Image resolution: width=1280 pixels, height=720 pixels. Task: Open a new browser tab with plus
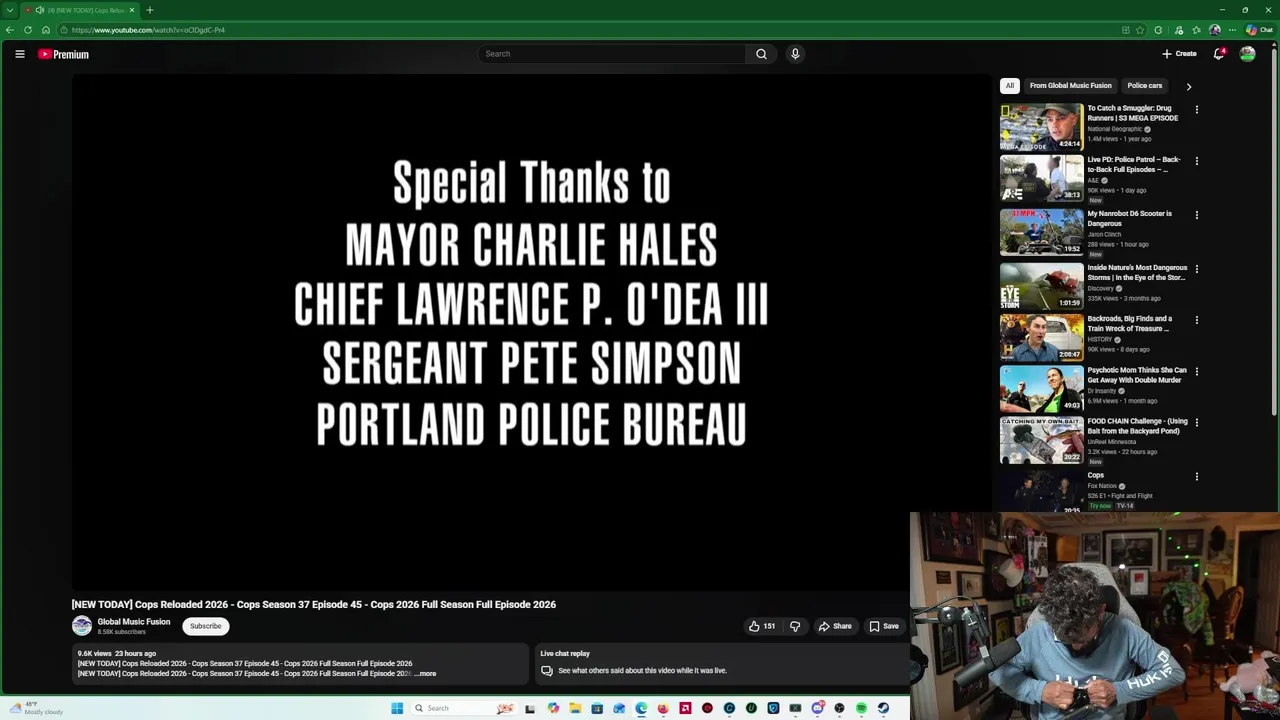pos(149,10)
